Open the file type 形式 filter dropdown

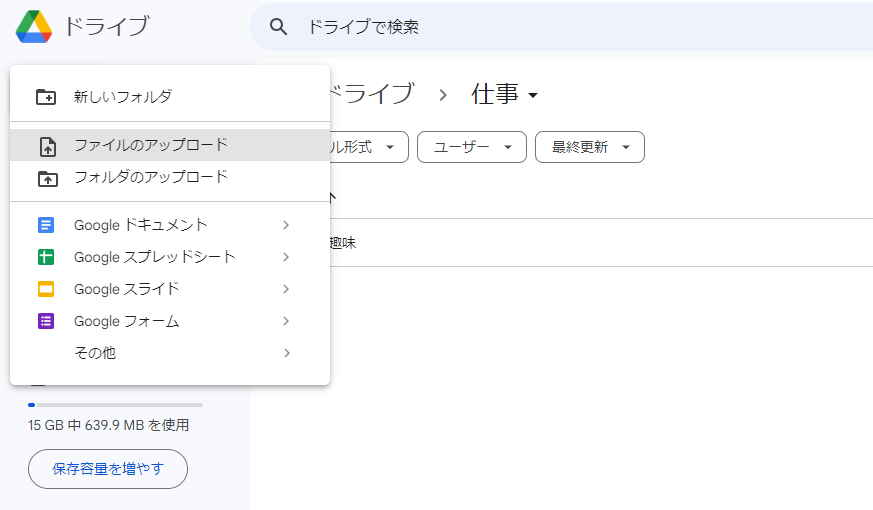pos(370,147)
